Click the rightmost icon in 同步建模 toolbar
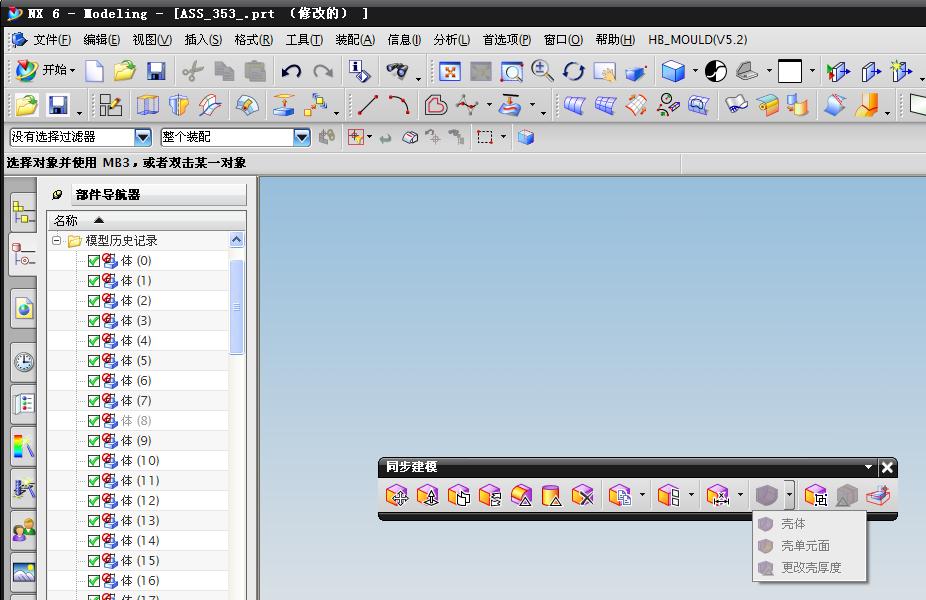The image size is (926, 600). coord(878,495)
